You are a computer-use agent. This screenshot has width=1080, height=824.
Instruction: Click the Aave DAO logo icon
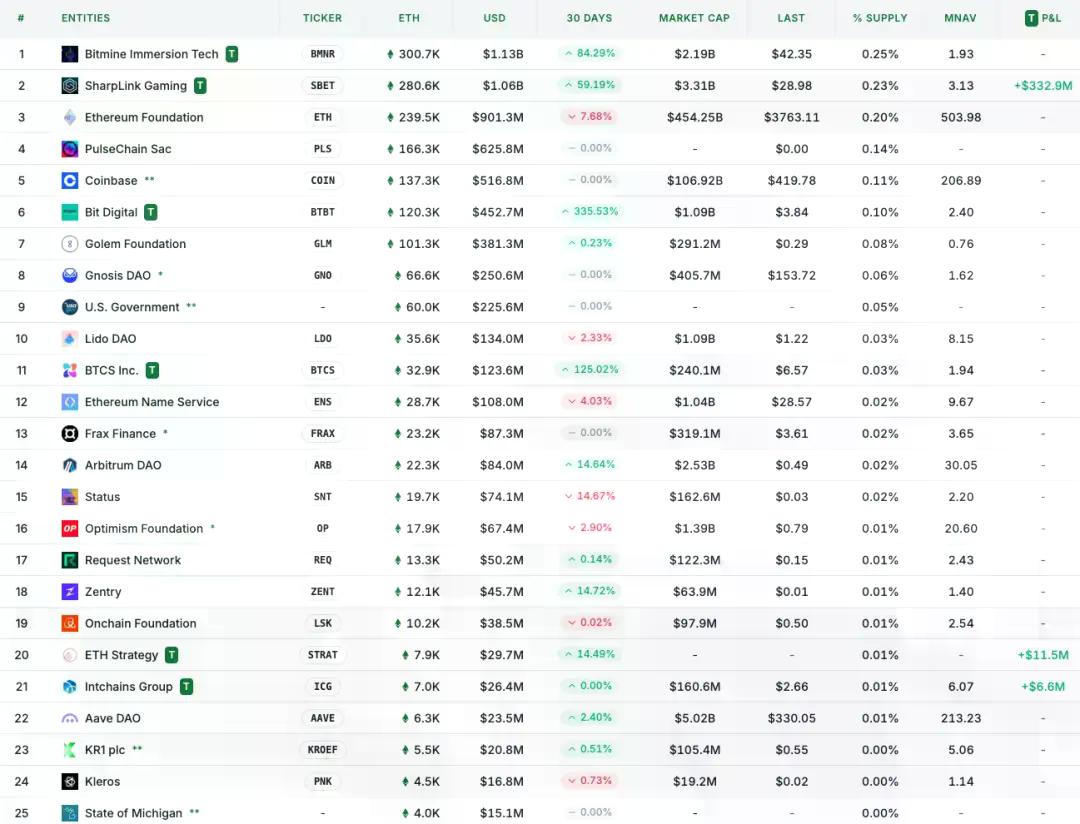[x=70, y=719]
